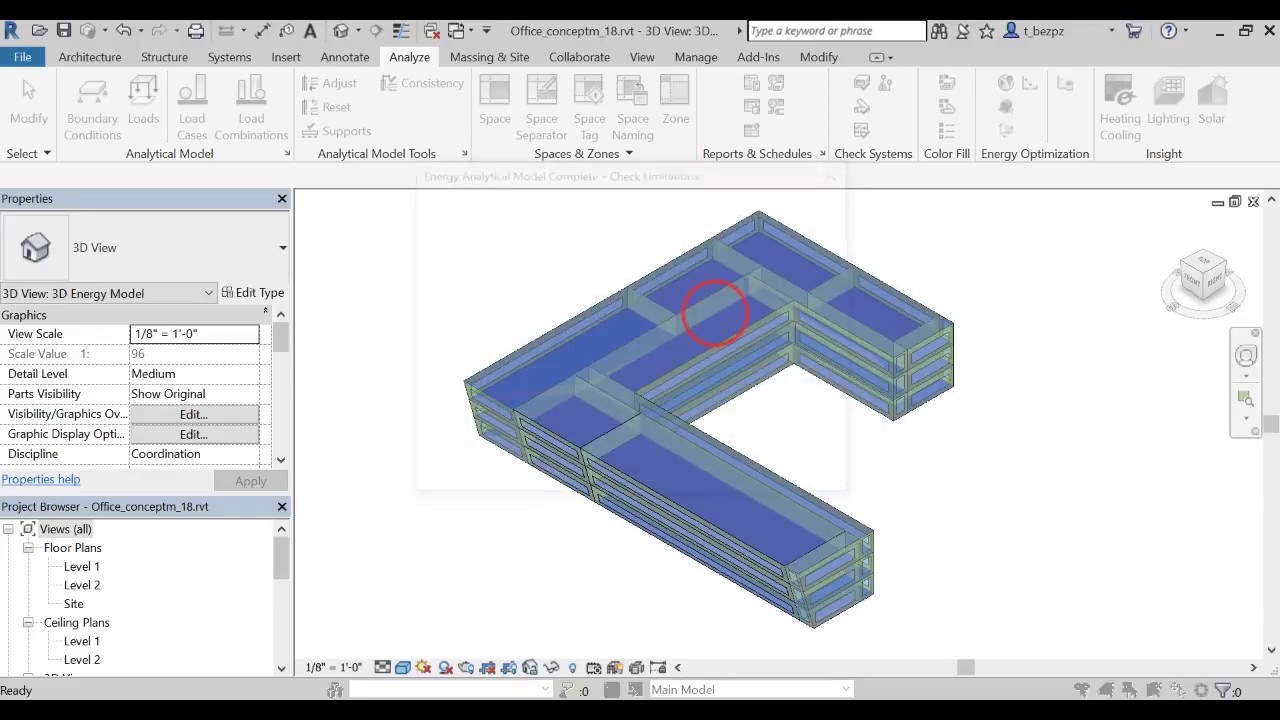The width and height of the screenshot is (1280, 720).
Task: Undo the last action
Action: click(123, 31)
